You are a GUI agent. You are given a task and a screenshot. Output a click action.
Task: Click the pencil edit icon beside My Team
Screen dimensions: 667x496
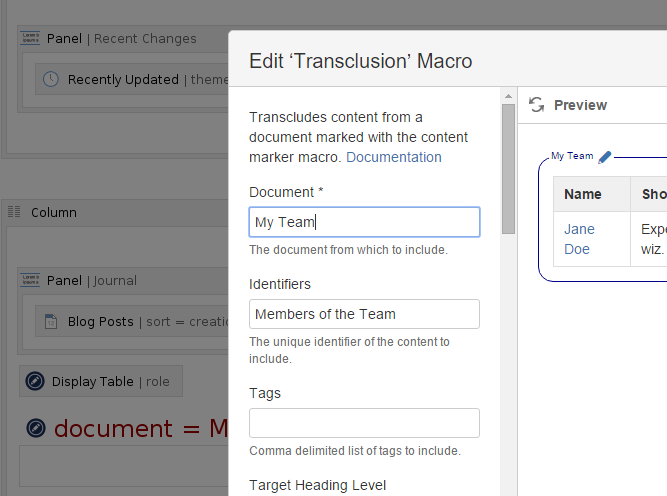[605, 157]
